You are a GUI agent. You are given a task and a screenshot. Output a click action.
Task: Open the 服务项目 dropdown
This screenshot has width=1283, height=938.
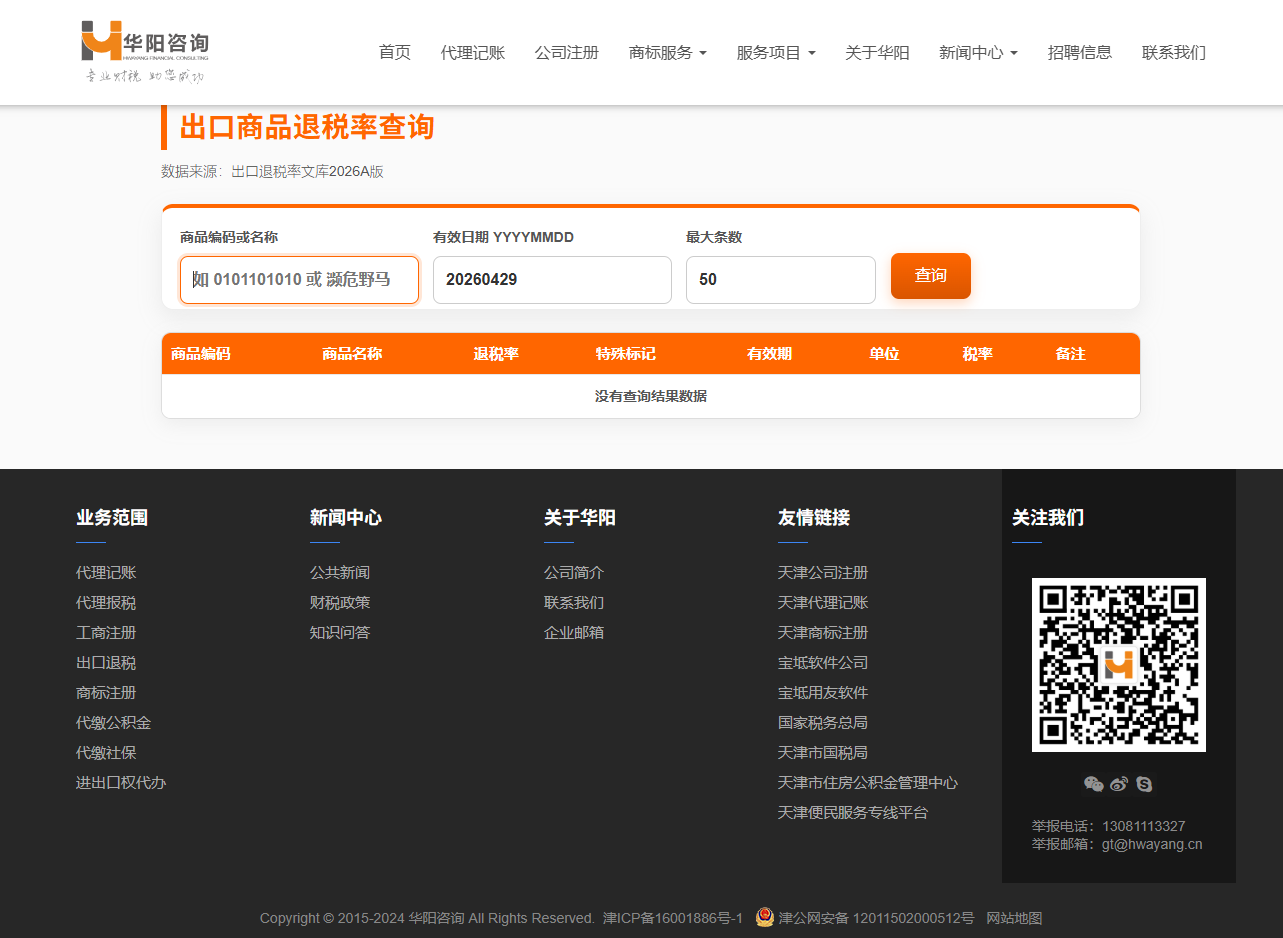click(776, 52)
